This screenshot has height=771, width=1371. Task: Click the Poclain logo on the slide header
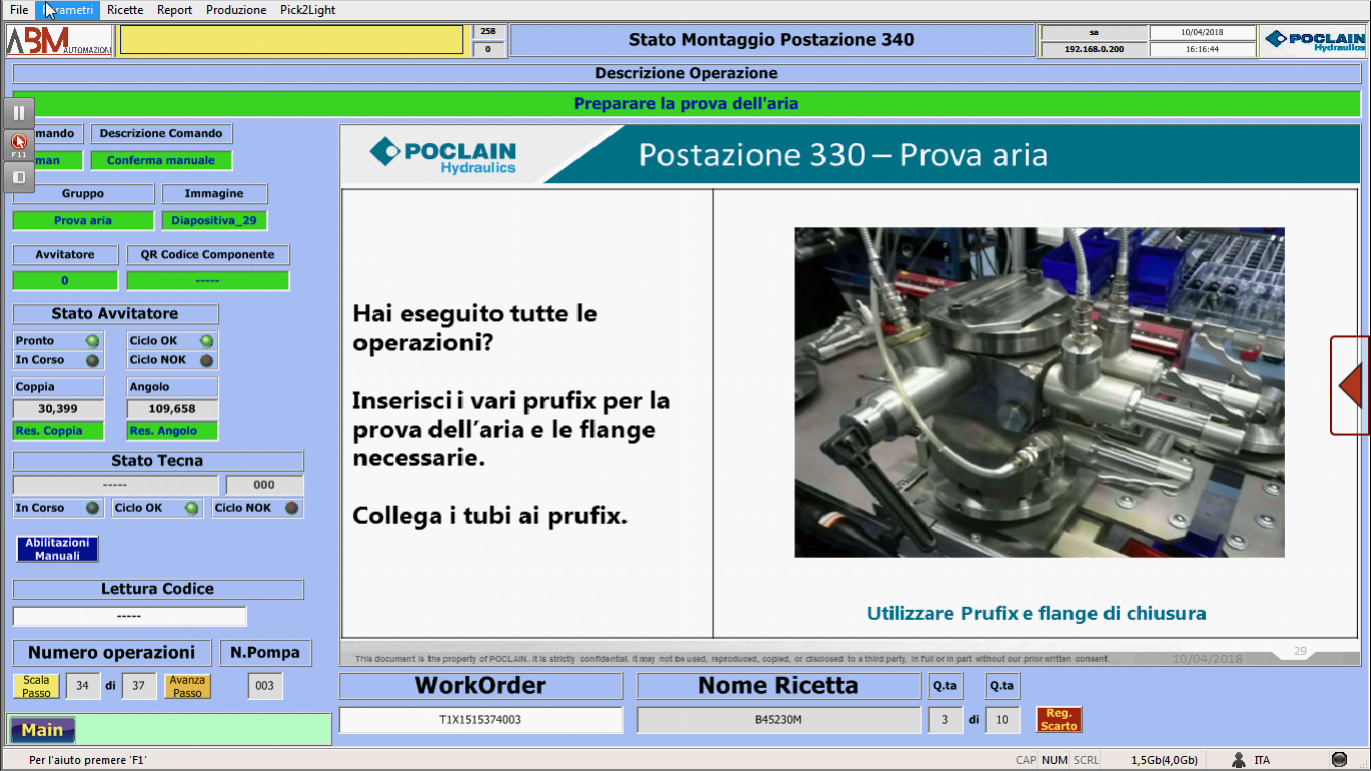[x=442, y=155]
